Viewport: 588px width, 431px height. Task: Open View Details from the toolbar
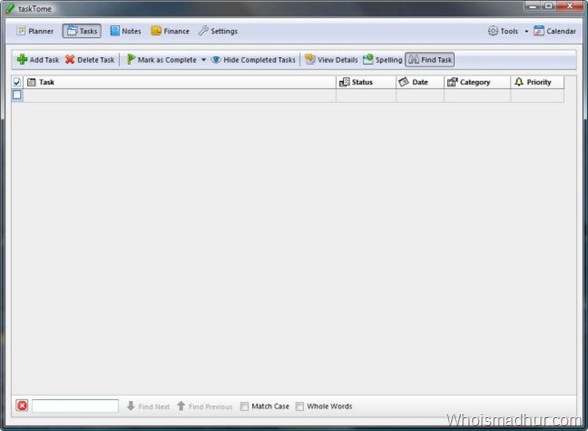(331, 60)
